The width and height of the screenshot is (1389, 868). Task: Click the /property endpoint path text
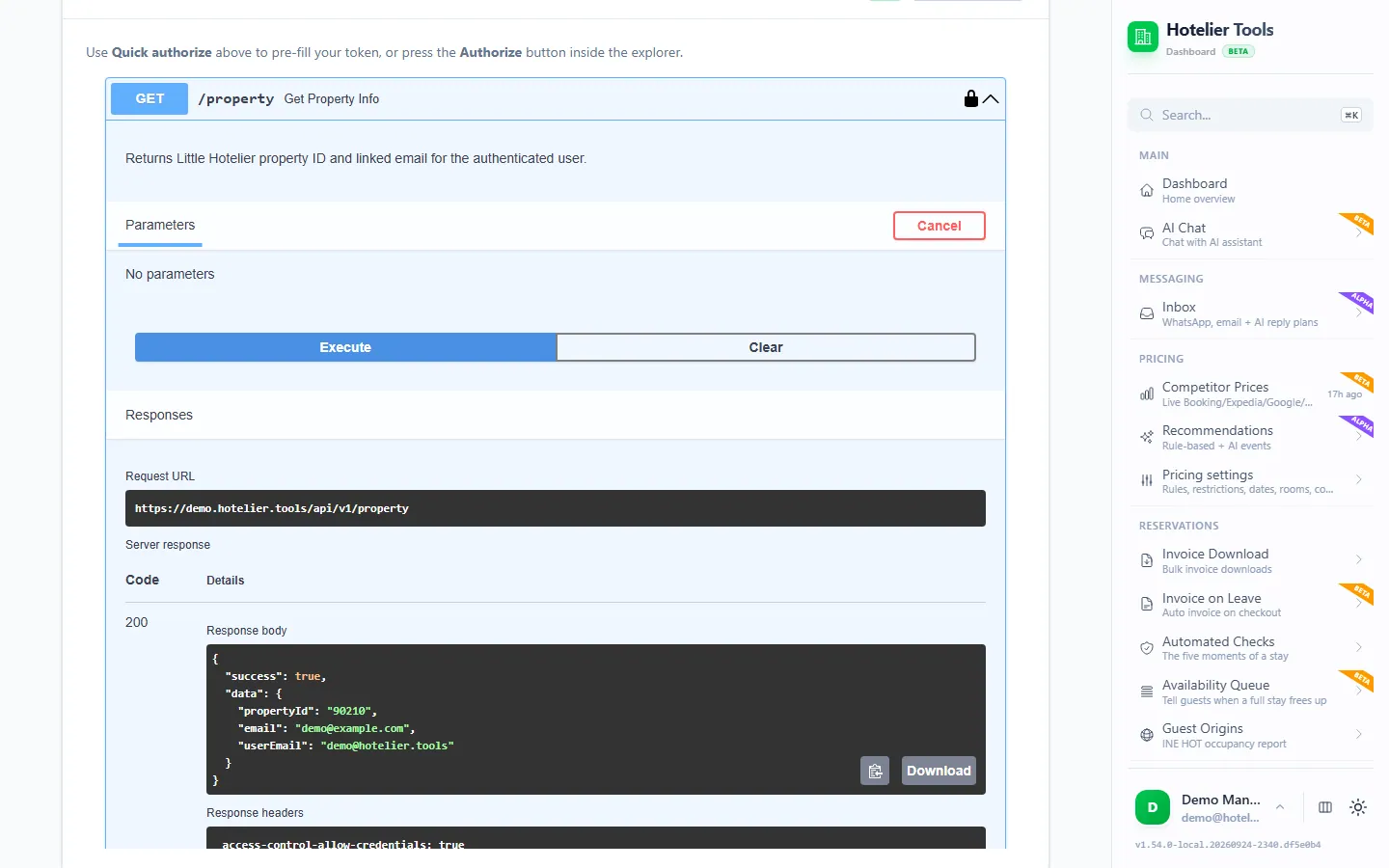click(x=236, y=98)
